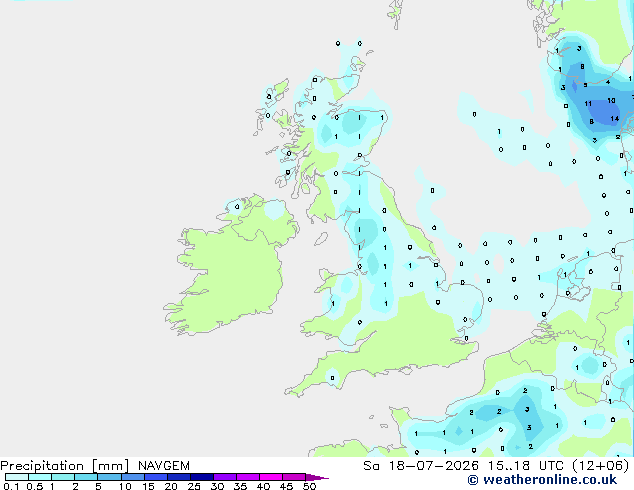Click the 15–20 mm legend color swatch
This screenshot has width=634, height=490.
pos(155,477)
